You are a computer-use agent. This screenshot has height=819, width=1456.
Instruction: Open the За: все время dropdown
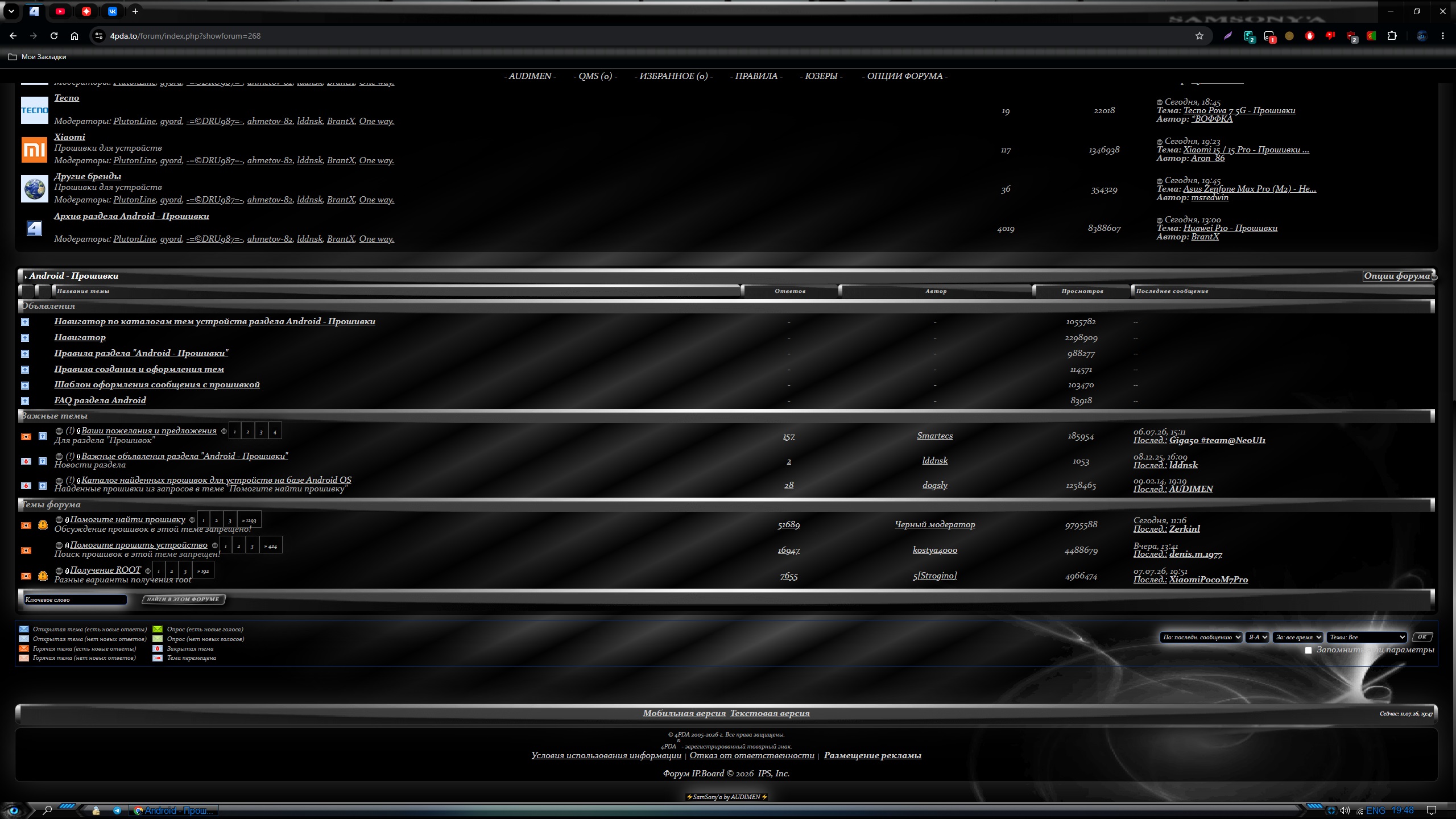pyautogui.click(x=1298, y=637)
